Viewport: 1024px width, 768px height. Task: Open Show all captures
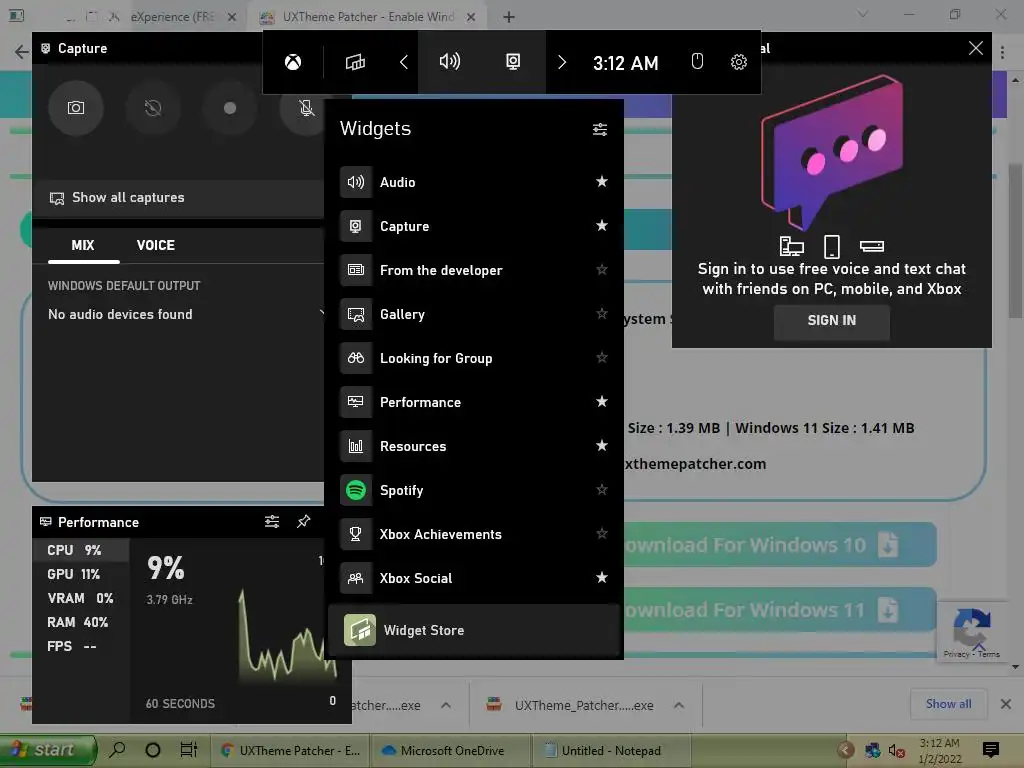(178, 198)
